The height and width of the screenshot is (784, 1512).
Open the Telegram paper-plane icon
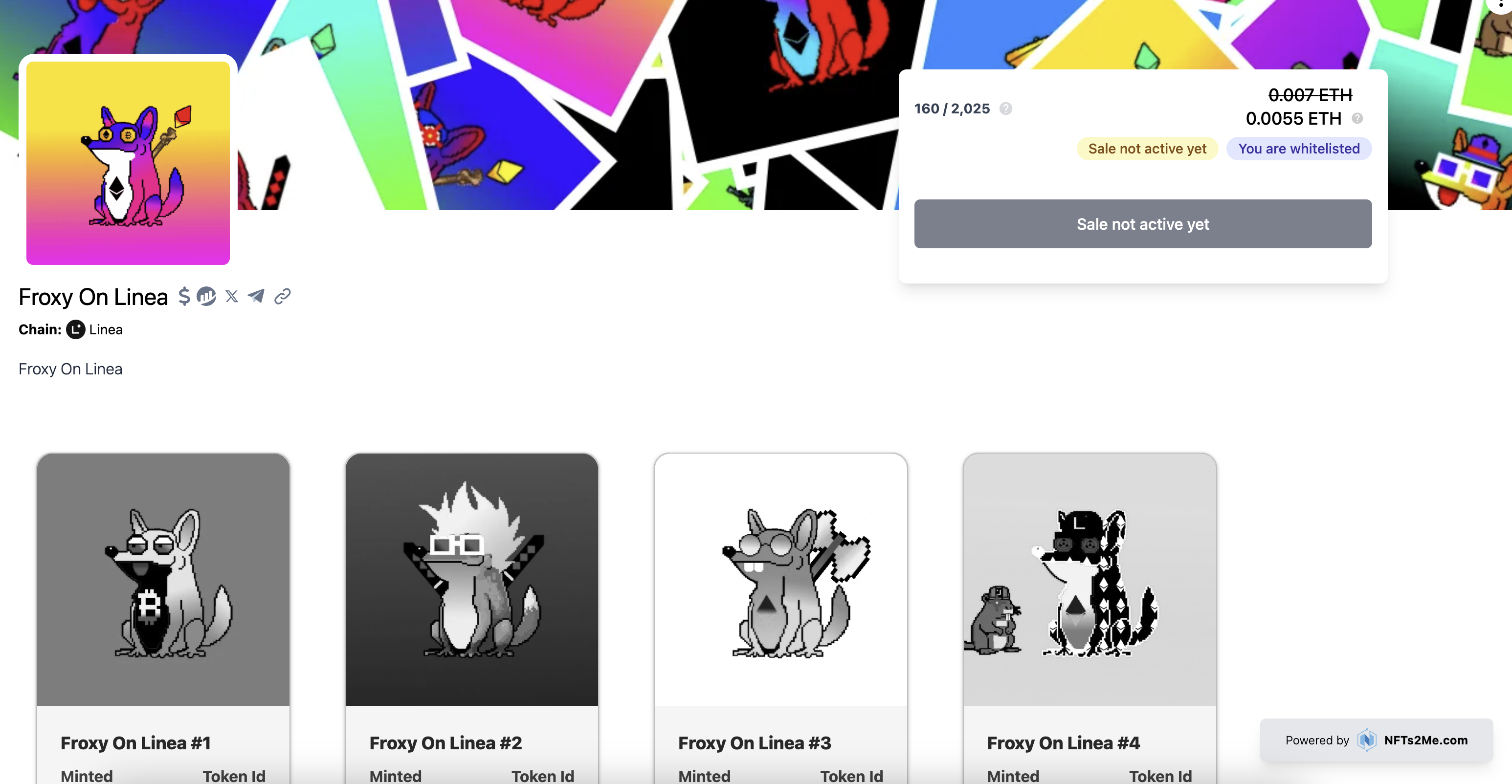pyautogui.click(x=256, y=296)
